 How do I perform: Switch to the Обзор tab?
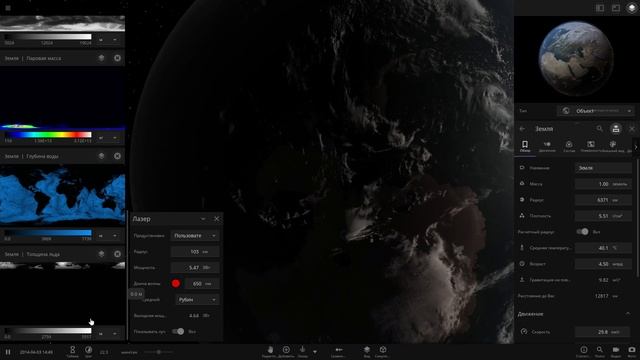tap(525, 146)
